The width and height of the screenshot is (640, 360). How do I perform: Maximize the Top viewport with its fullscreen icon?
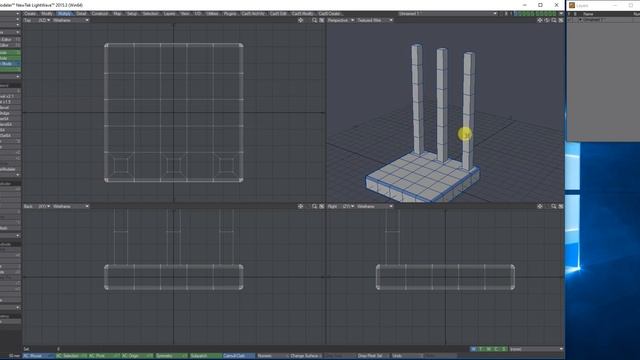click(x=322, y=20)
